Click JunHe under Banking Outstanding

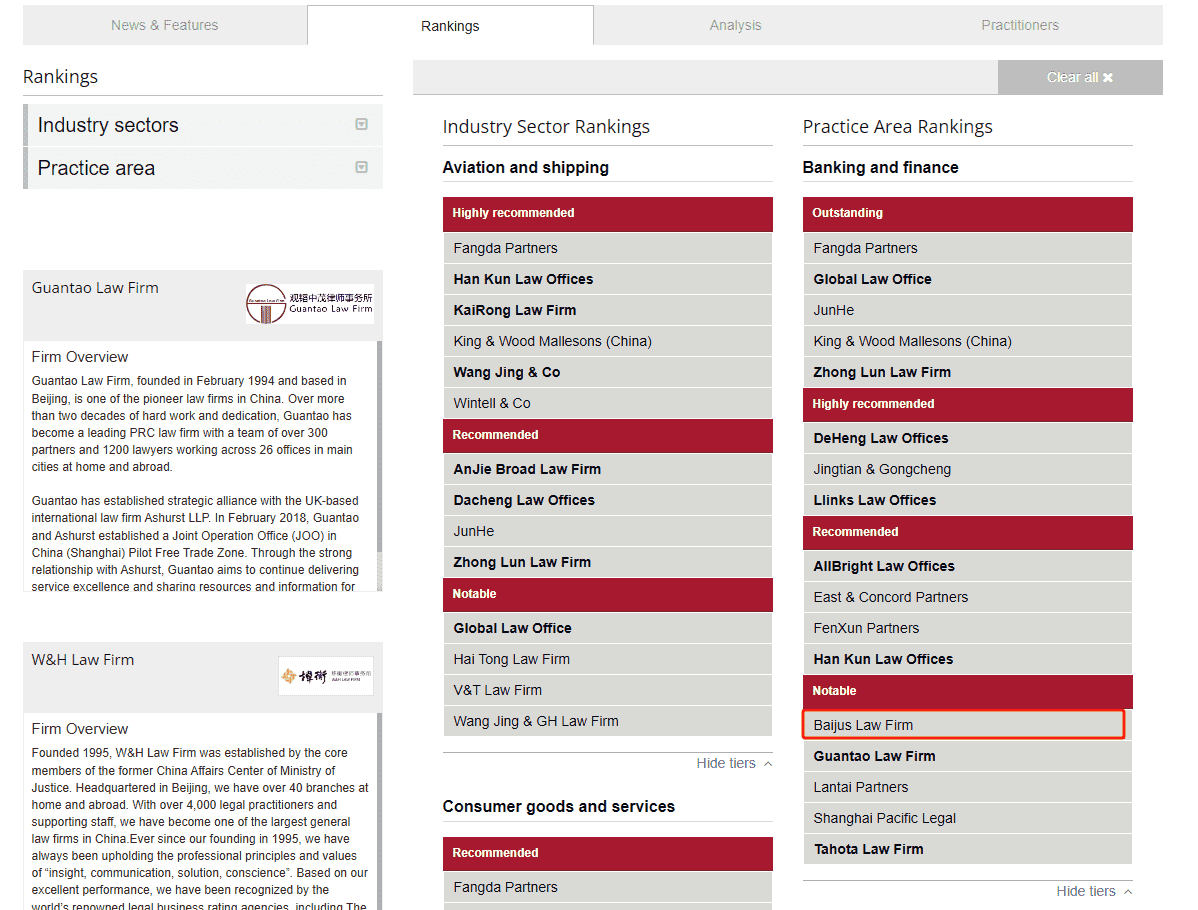pyautogui.click(x=967, y=310)
